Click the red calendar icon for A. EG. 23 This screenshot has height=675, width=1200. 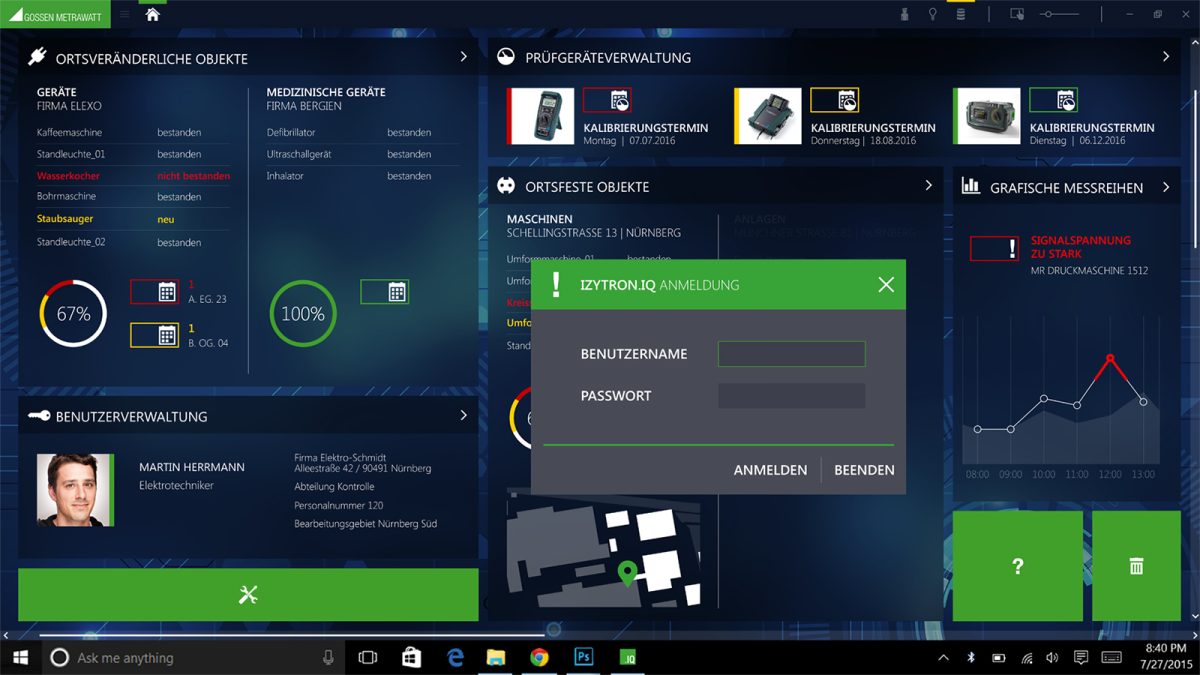(155, 292)
